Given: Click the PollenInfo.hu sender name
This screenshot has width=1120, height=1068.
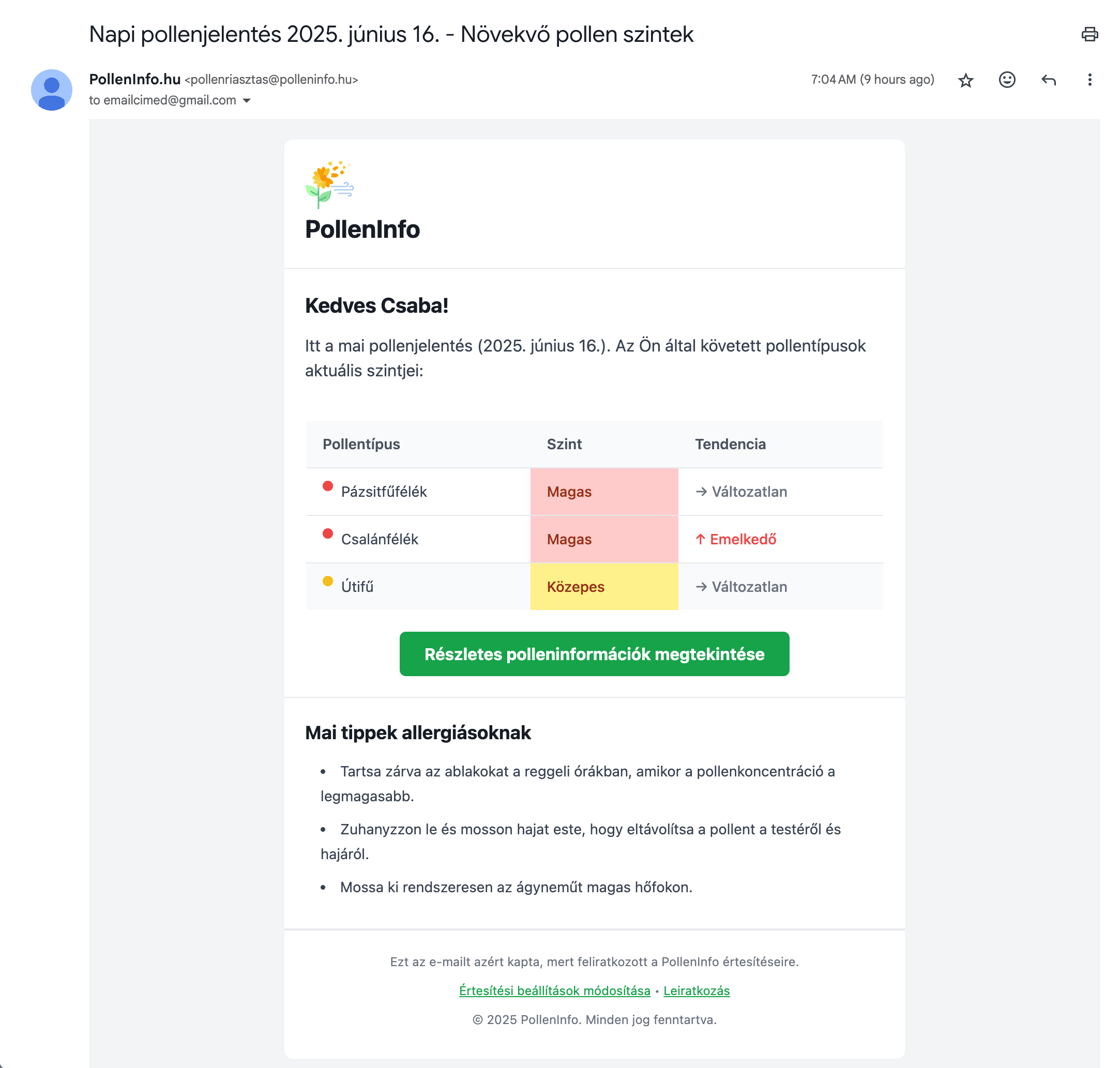Looking at the screenshot, I should [x=135, y=79].
